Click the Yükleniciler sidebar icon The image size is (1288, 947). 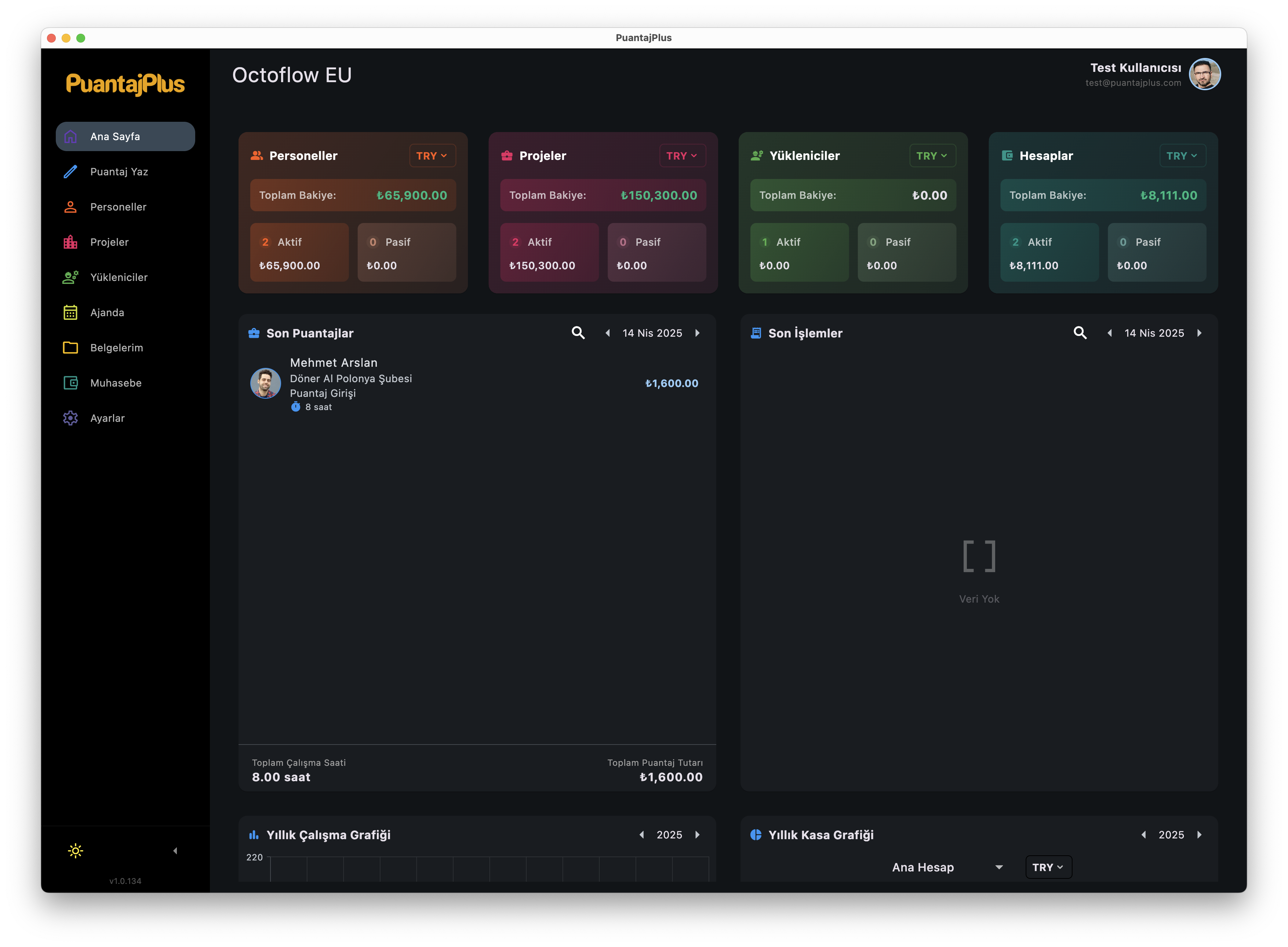70,277
